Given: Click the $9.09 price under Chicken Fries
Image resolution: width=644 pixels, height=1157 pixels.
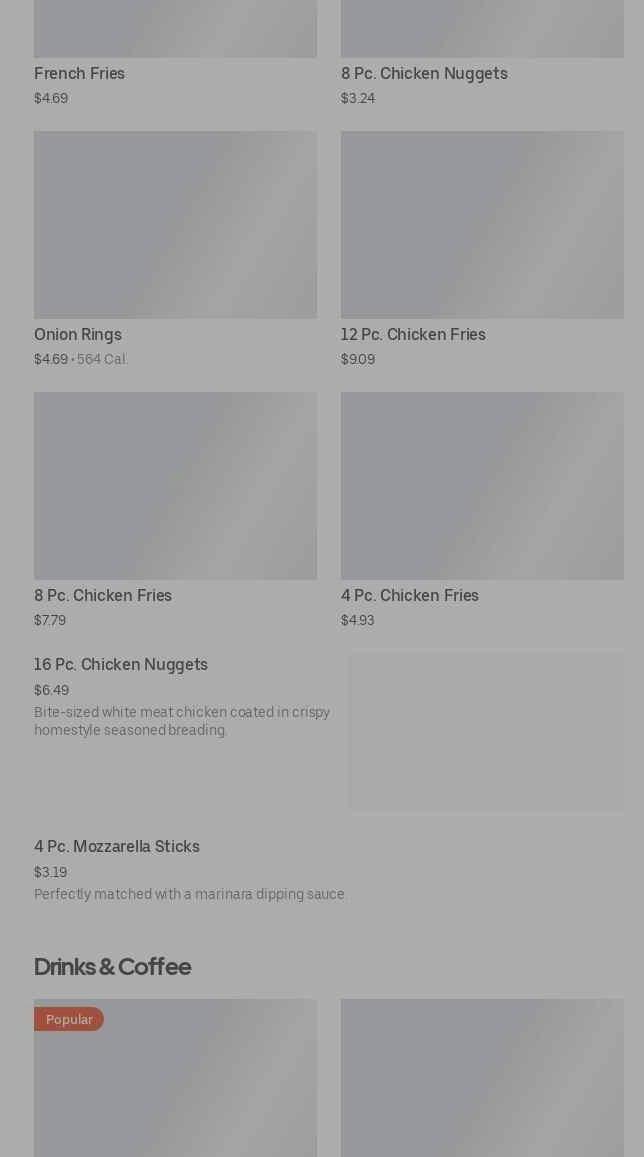Looking at the screenshot, I should 358,360.
